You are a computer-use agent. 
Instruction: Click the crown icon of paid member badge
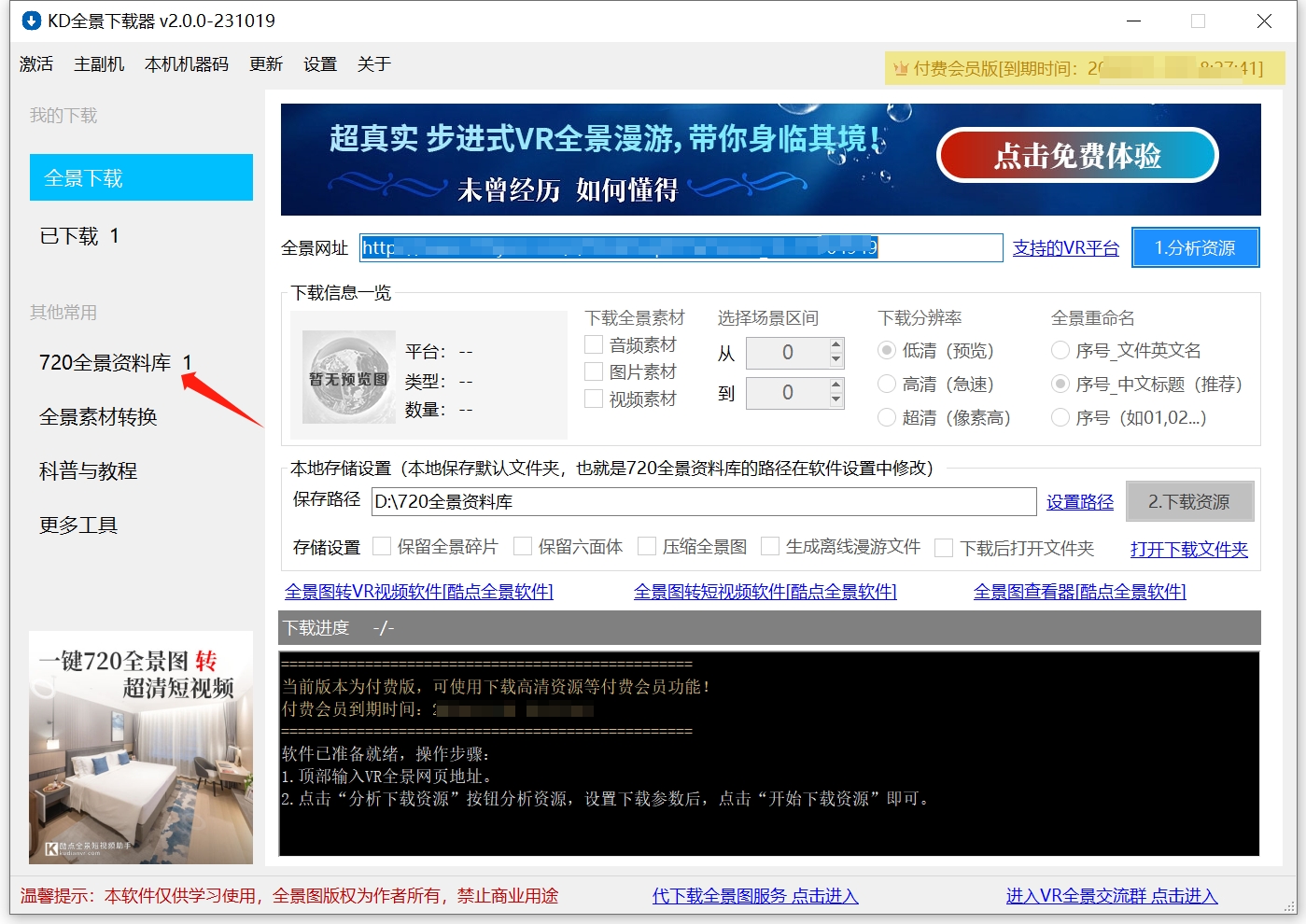coord(901,68)
